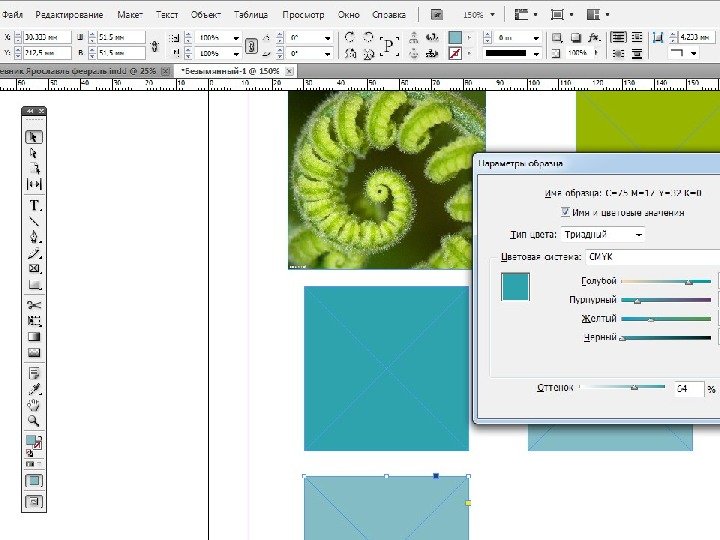Screen dimensions: 720x540
Task: Click the fill/stroke color box in tools panel
Action: pyautogui.click(x=33, y=443)
